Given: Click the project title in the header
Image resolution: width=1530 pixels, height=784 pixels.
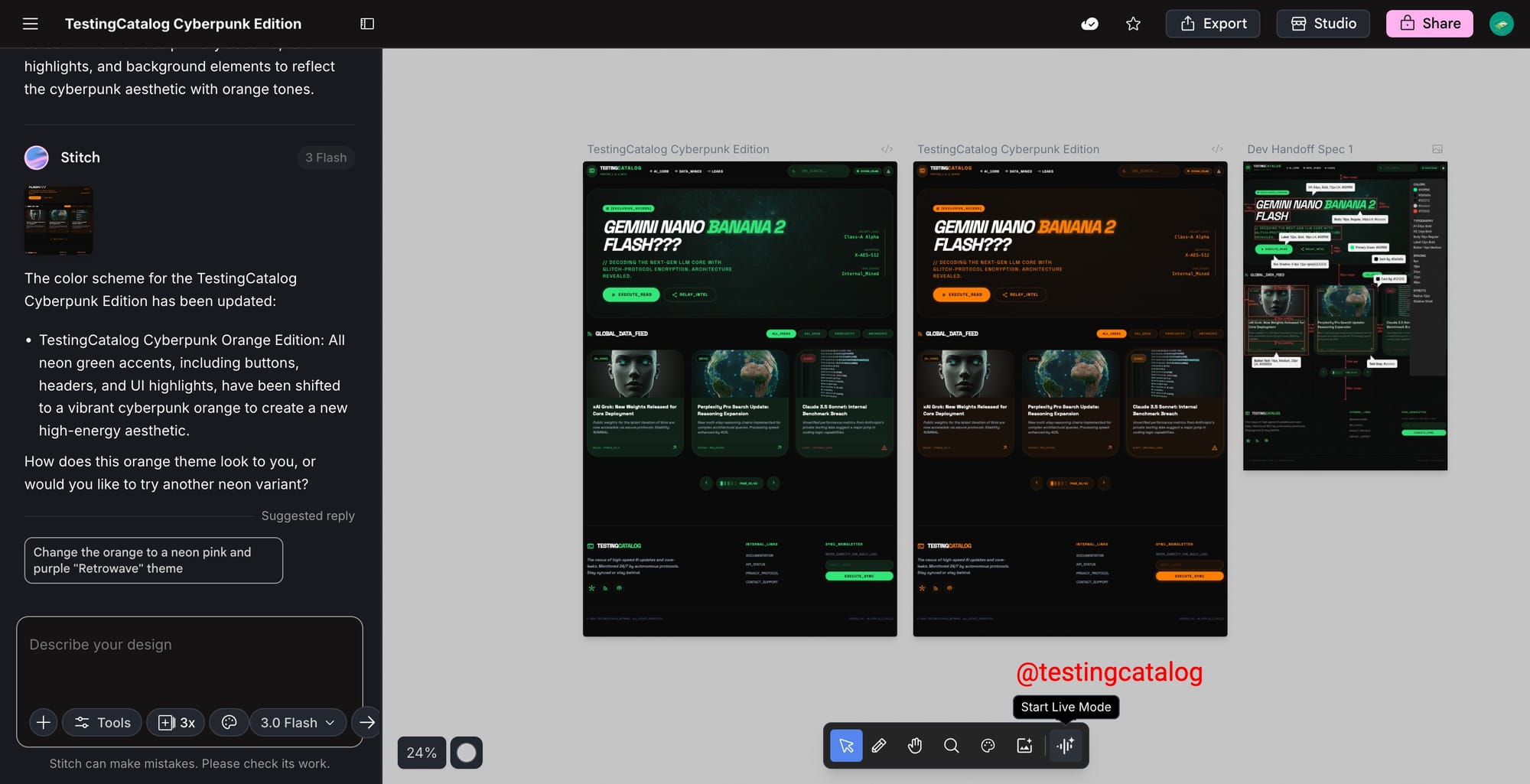Looking at the screenshot, I should 183,24.
